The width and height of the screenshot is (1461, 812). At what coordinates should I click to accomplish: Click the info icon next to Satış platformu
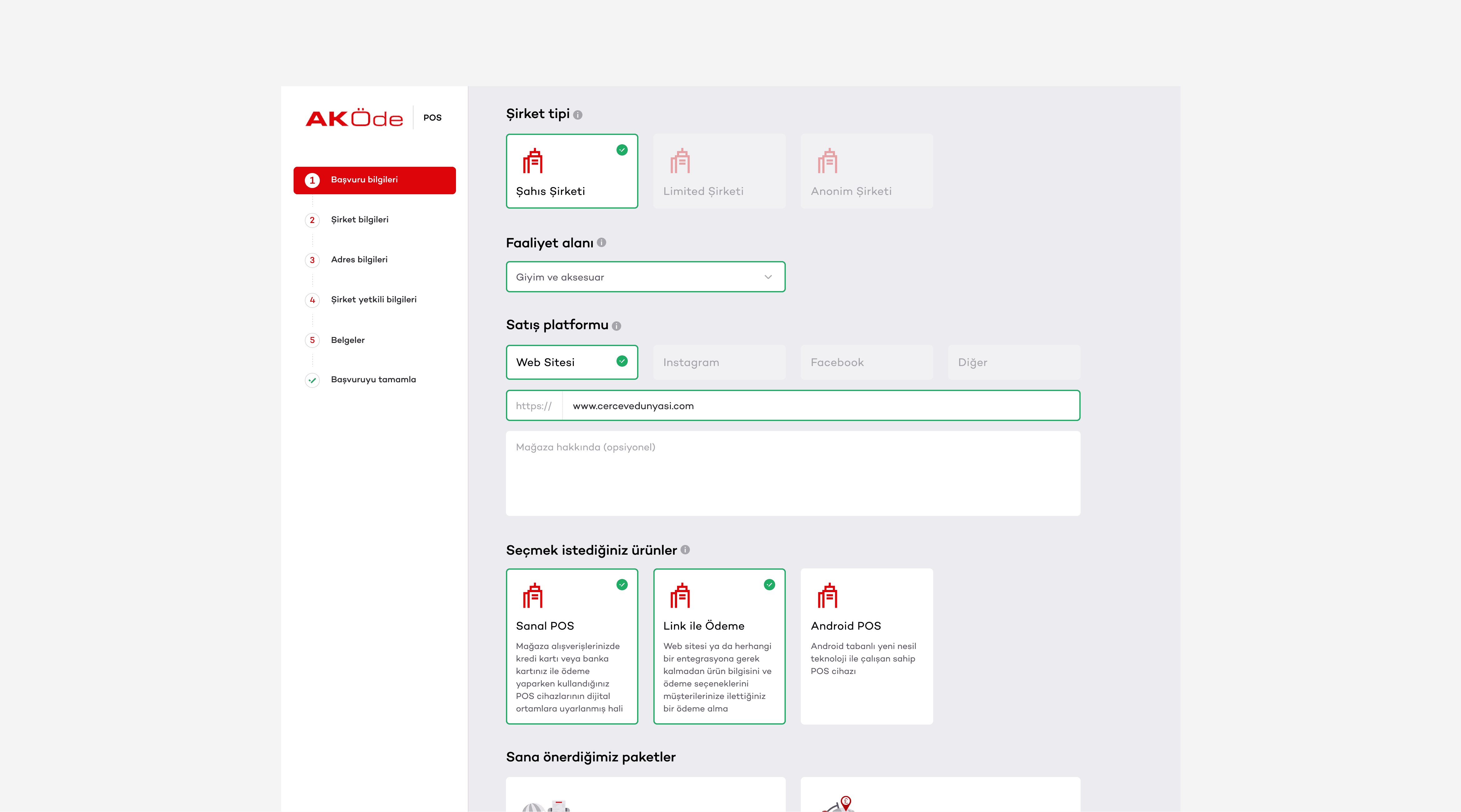pyautogui.click(x=617, y=326)
